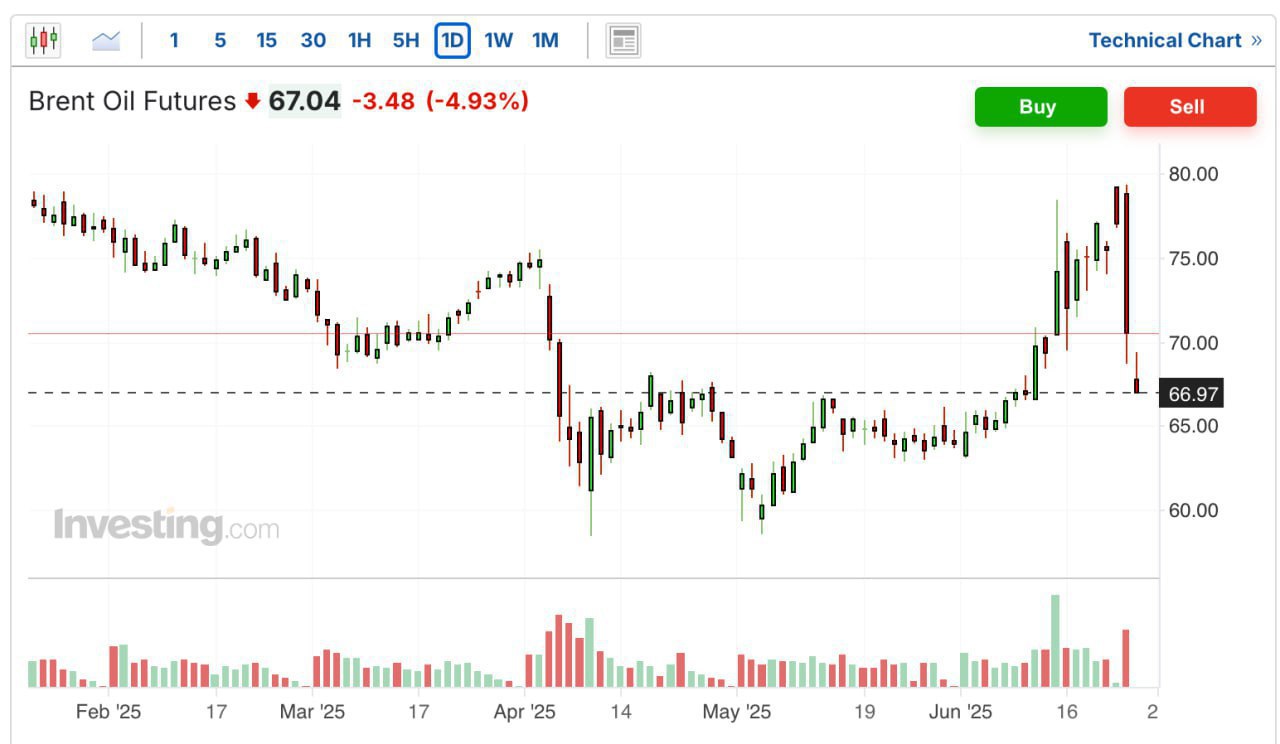Open the news overlay icon in toolbar
The width and height of the screenshot is (1280, 744).
pos(623,40)
